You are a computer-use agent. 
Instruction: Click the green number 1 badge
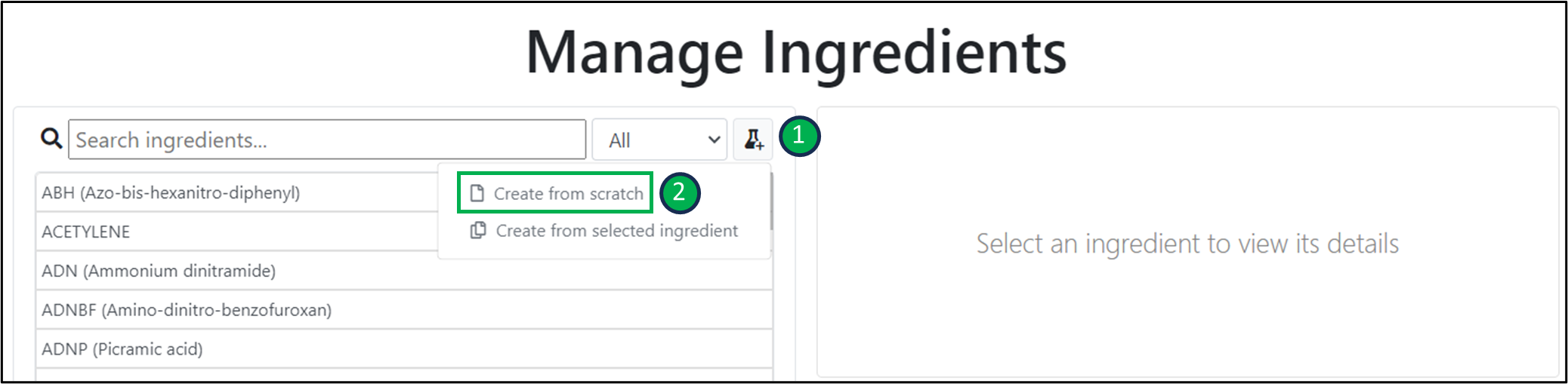pos(799,137)
